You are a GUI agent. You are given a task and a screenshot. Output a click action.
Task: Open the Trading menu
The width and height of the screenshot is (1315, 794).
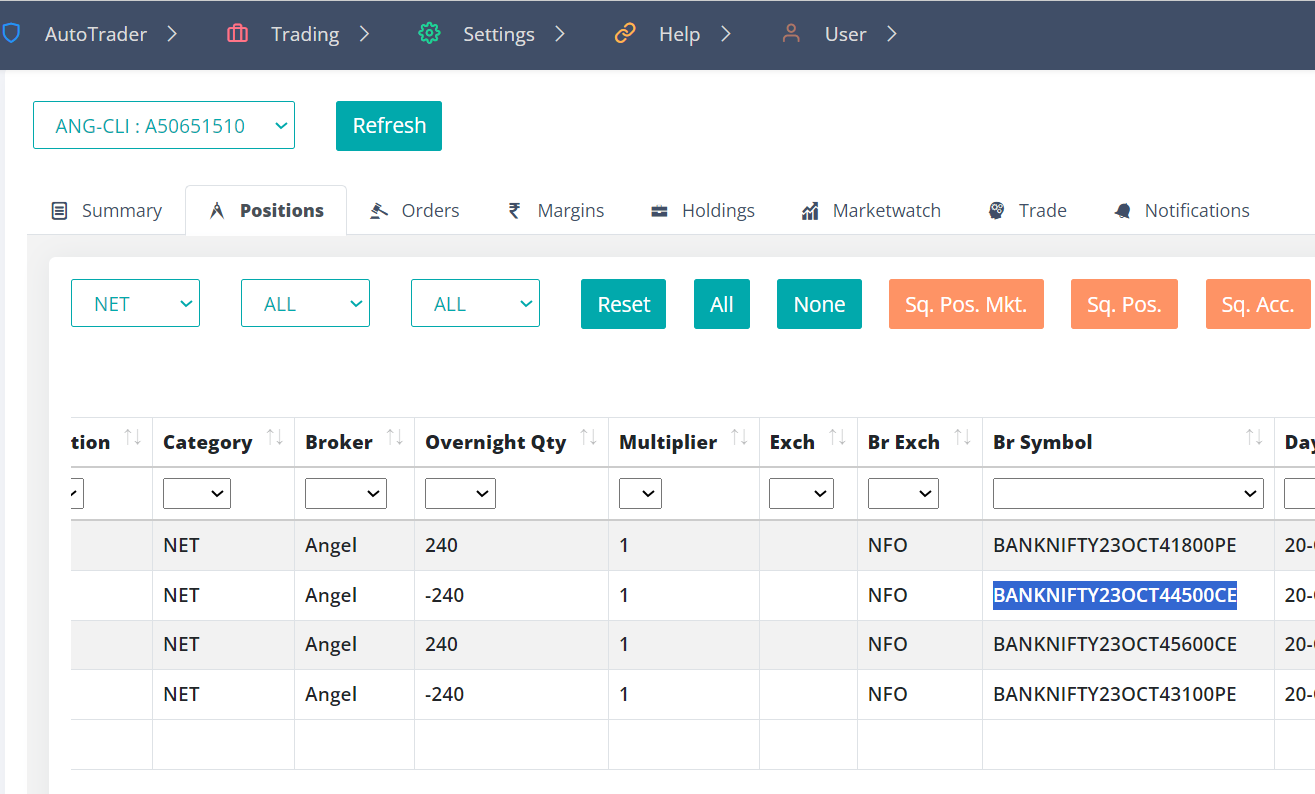pos(305,34)
